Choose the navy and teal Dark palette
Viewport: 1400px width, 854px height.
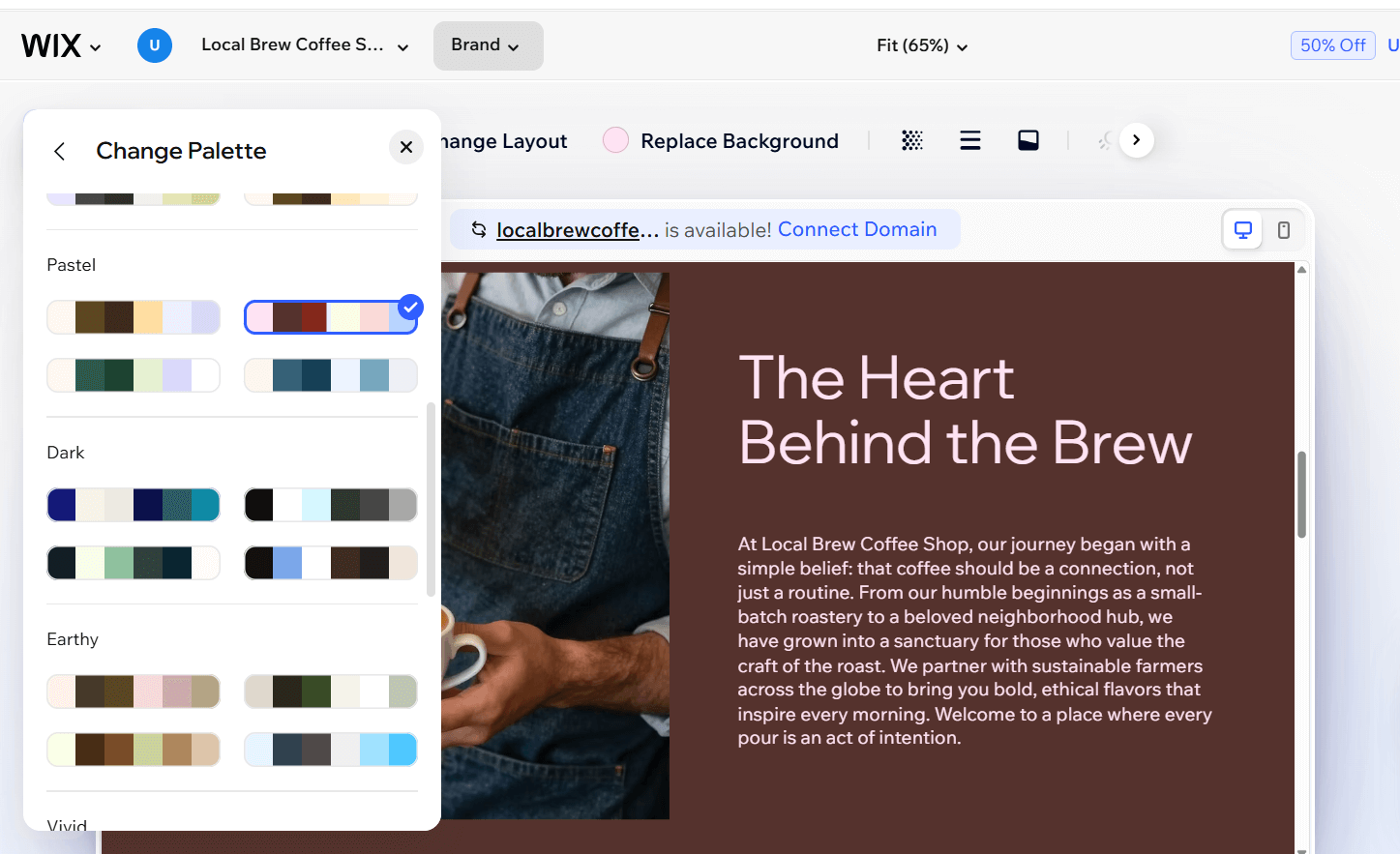coord(134,505)
